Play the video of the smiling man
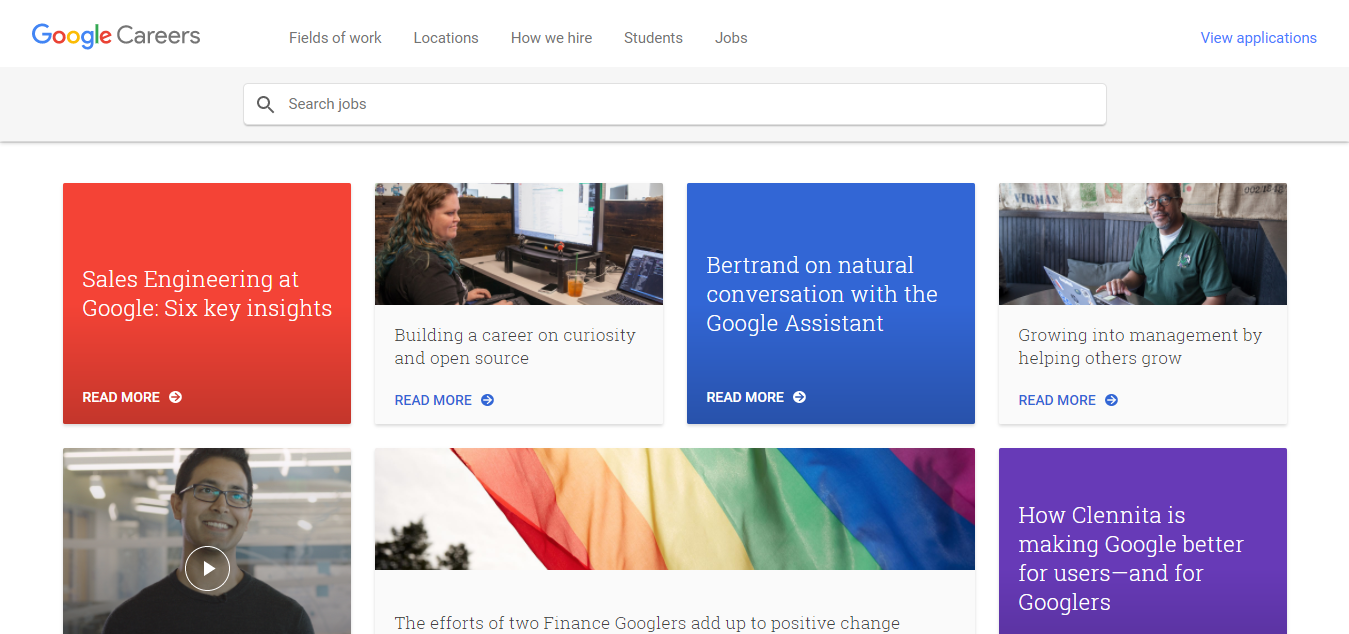 (x=207, y=568)
